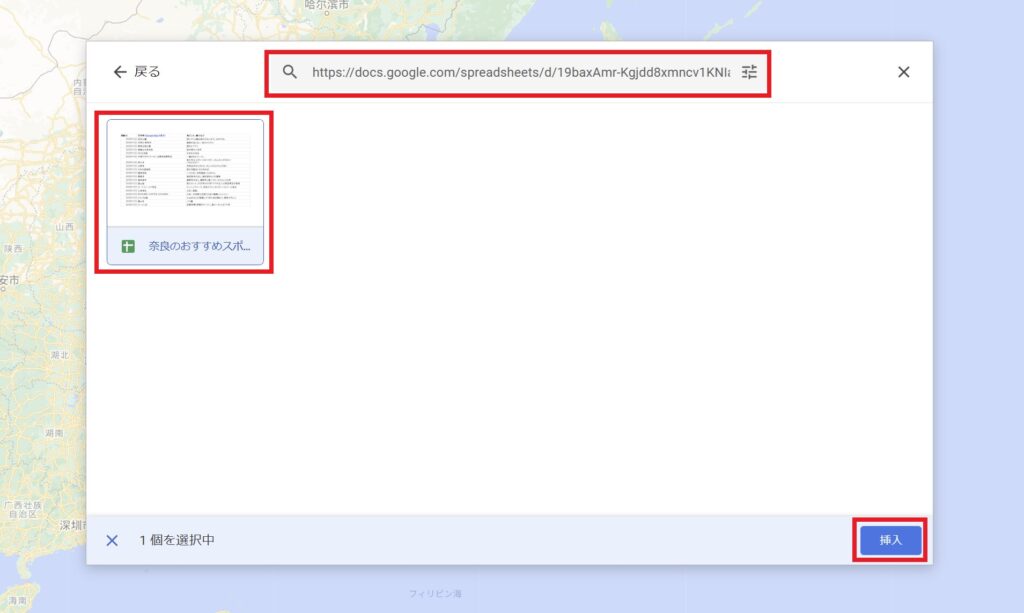Close the file picker dialog
1024x613 pixels.
tap(903, 72)
